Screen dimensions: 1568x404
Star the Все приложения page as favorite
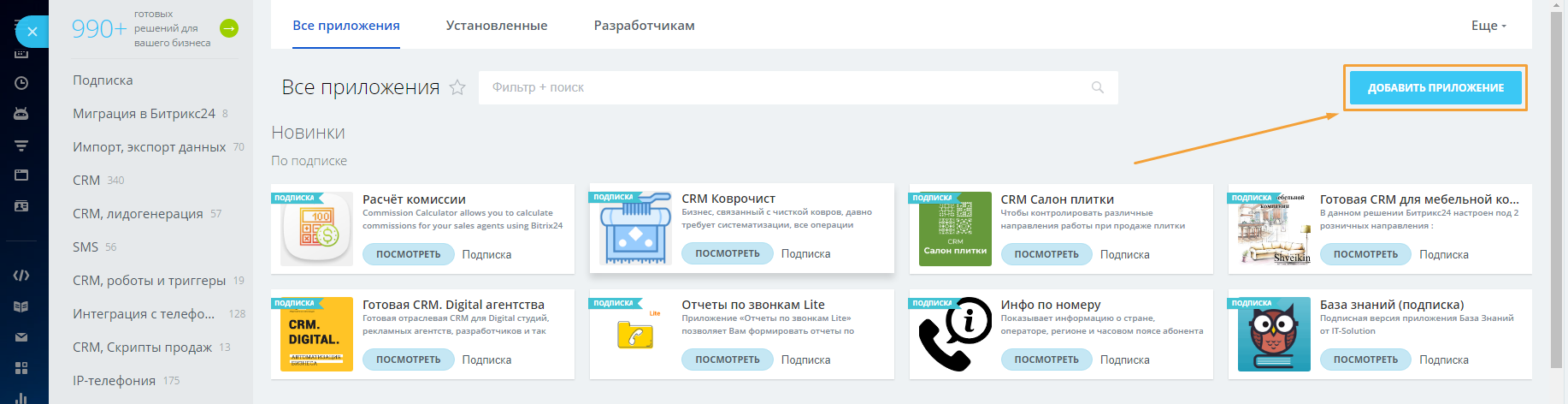click(457, 87)
